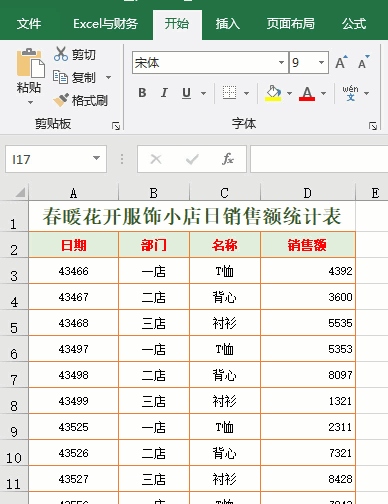Screen dimensions: 388x504
Task: Switch to the 插入 Insert tab
Action: point(228,24)
